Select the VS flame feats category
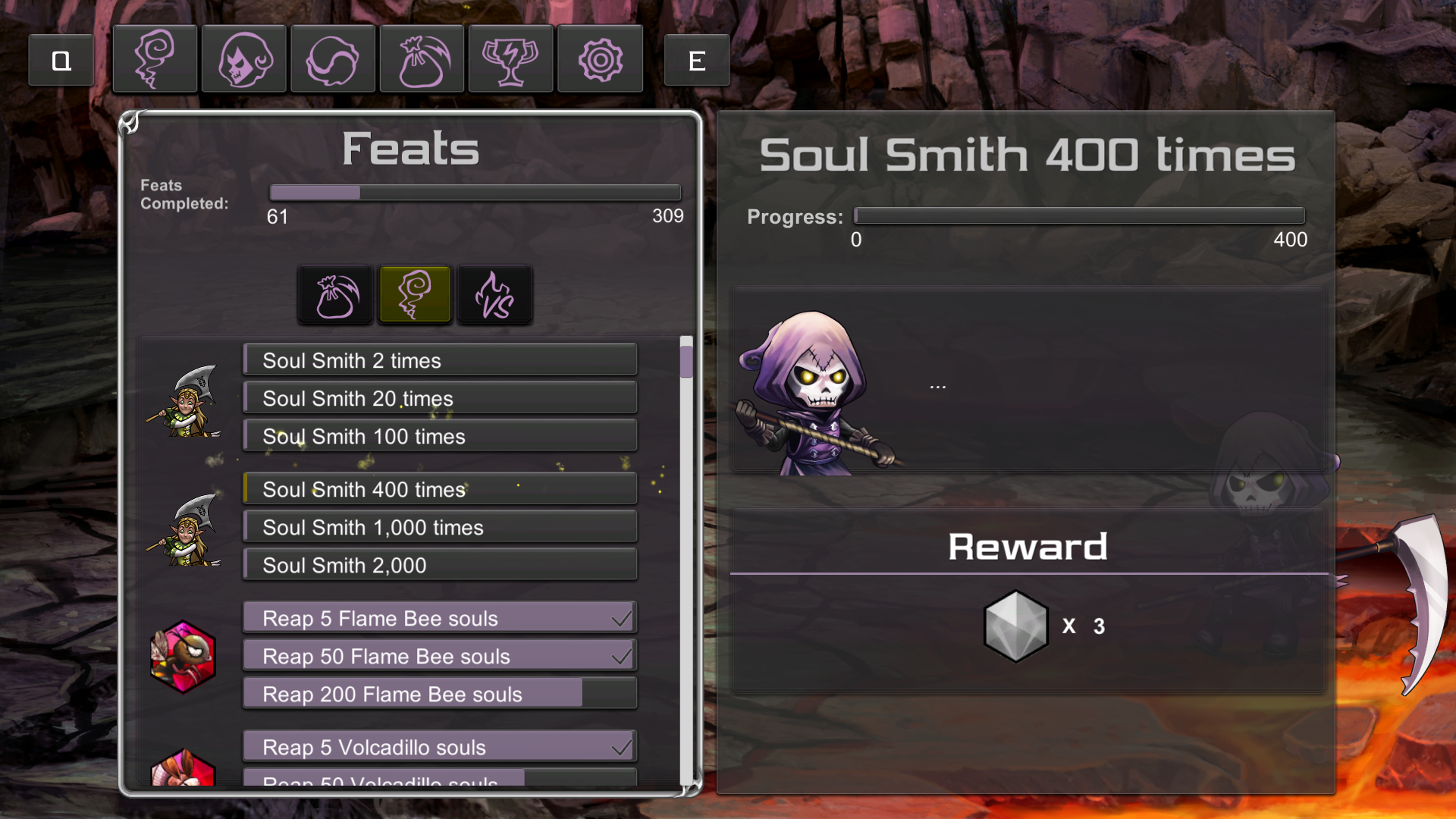 [x=494, y=295]
